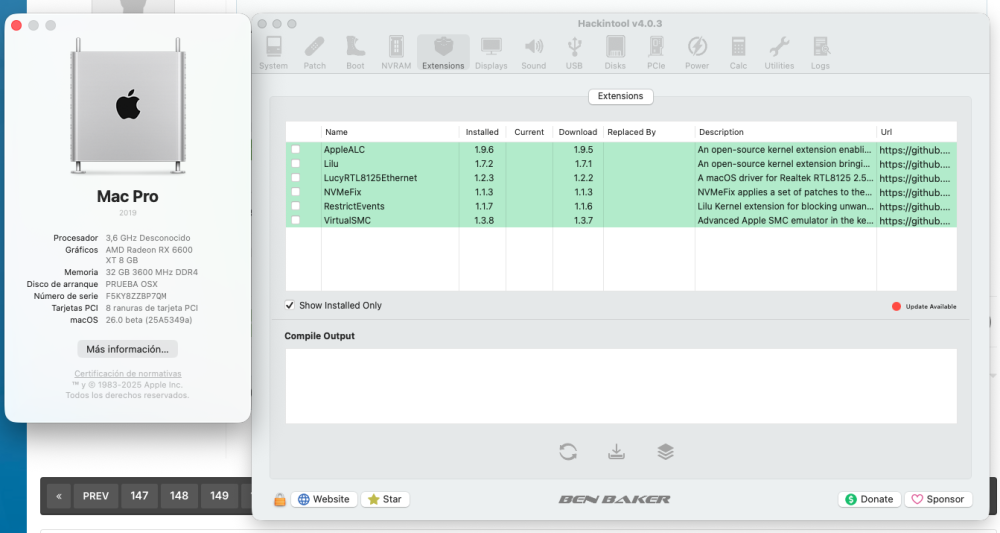Sort by the Replaced By column header
The width and height of the screenshot is (1000, 533).
pyautogui.click(x=649, y=132)
